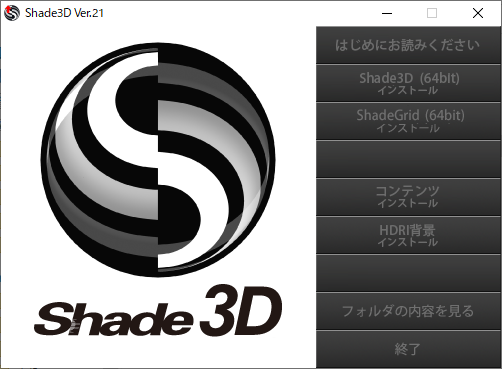Close the Shade3D Ver.21 window

coord(478,13)
